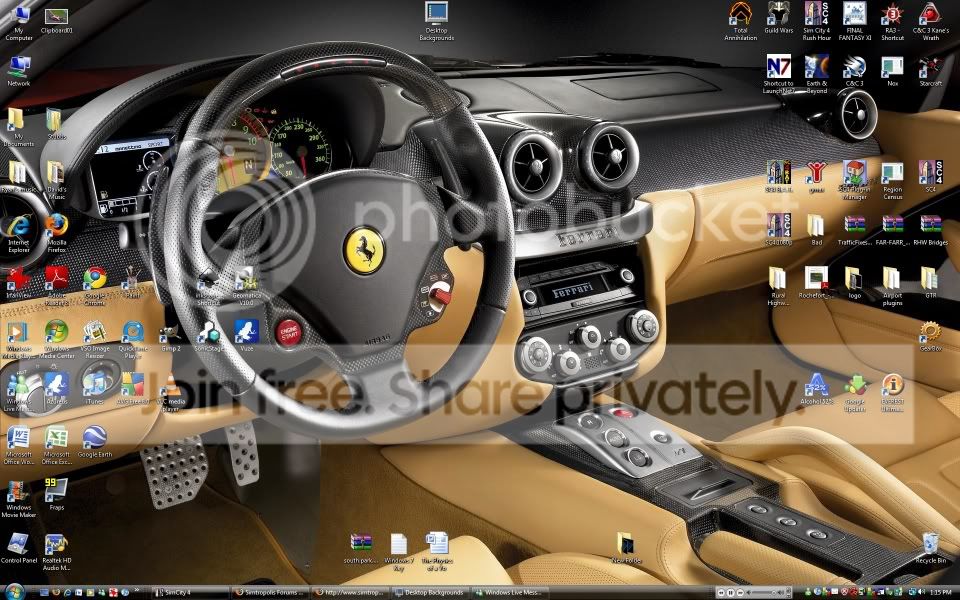
Task: Open the Recycle Bin
Action: pos(931,548)
